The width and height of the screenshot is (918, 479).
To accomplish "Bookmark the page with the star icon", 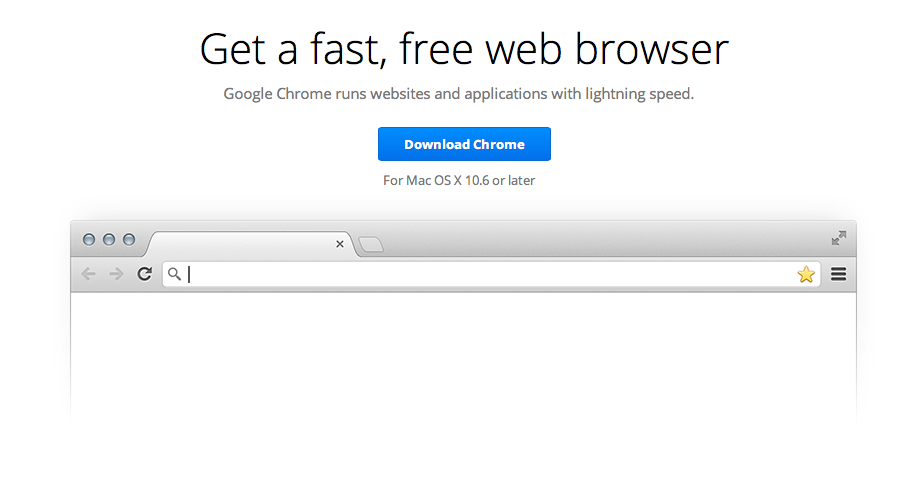I will tap(806, 274).
